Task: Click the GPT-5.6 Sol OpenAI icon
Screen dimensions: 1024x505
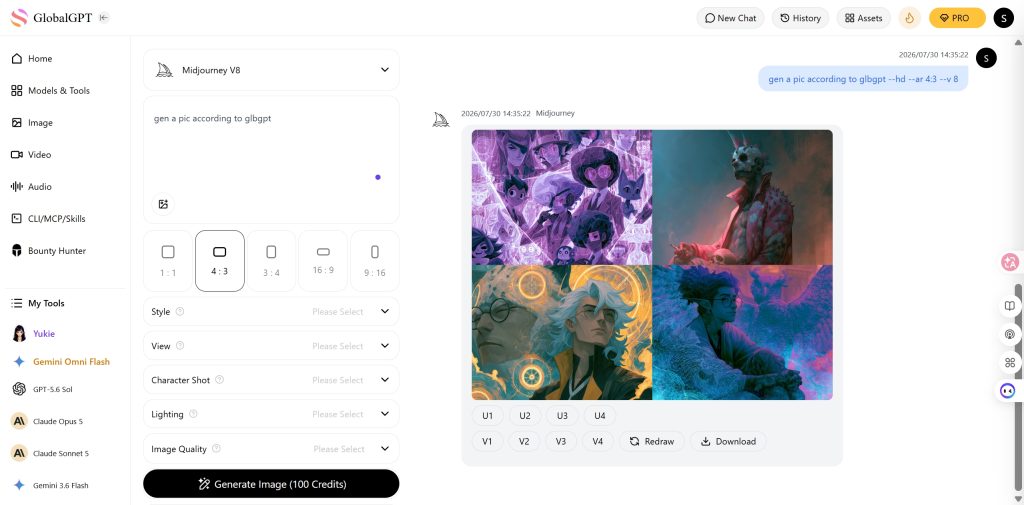Action: pyautogui.click(x=20, y=389)
